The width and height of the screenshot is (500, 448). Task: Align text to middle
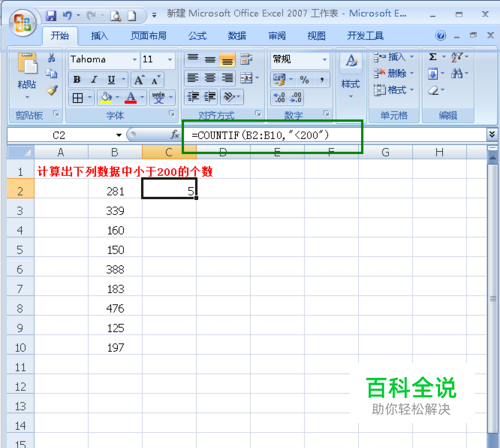click(210, 59)
